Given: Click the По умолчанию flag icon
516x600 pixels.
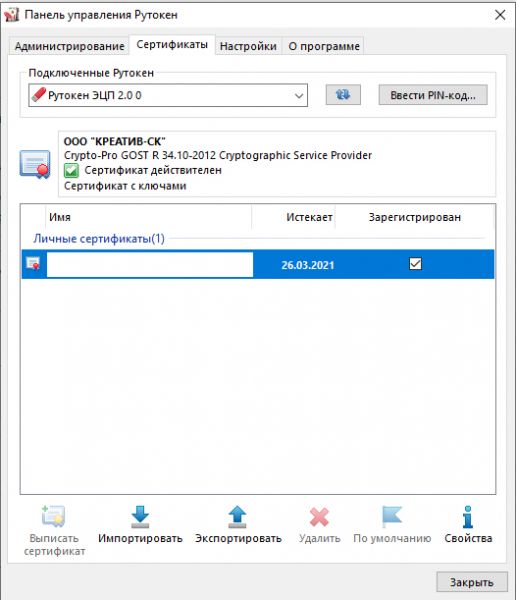Looking at the screenshot, I should click(x=392, y=517).
